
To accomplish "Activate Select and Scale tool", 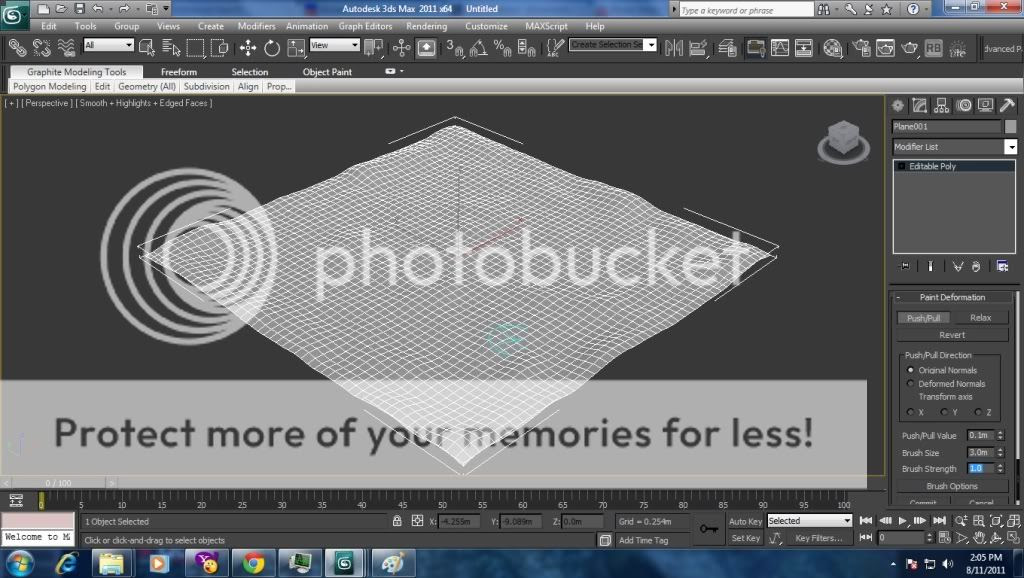I will tap(296, 48).
